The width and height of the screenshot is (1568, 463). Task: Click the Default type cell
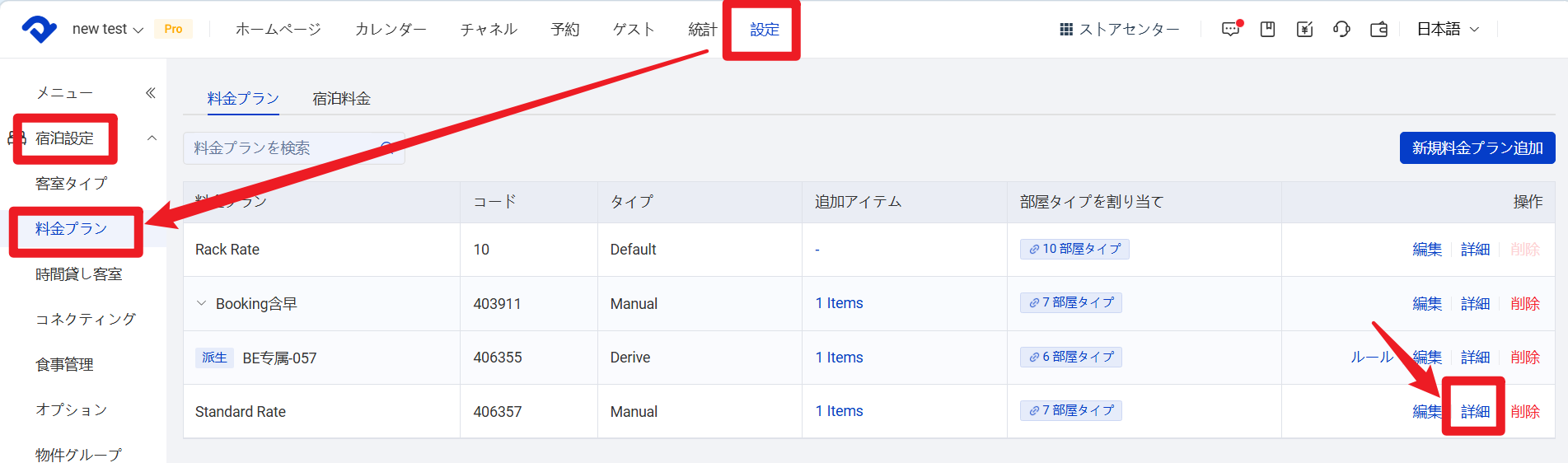coord(633,250)
